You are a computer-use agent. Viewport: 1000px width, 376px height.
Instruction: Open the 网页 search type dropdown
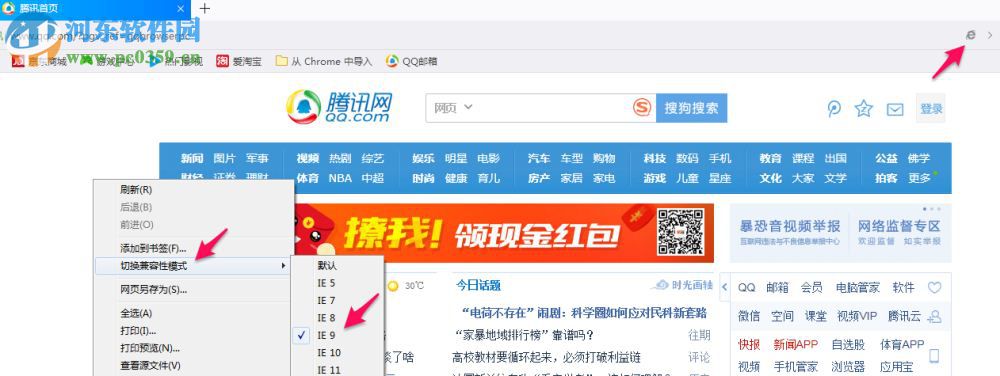click(453, 108)
